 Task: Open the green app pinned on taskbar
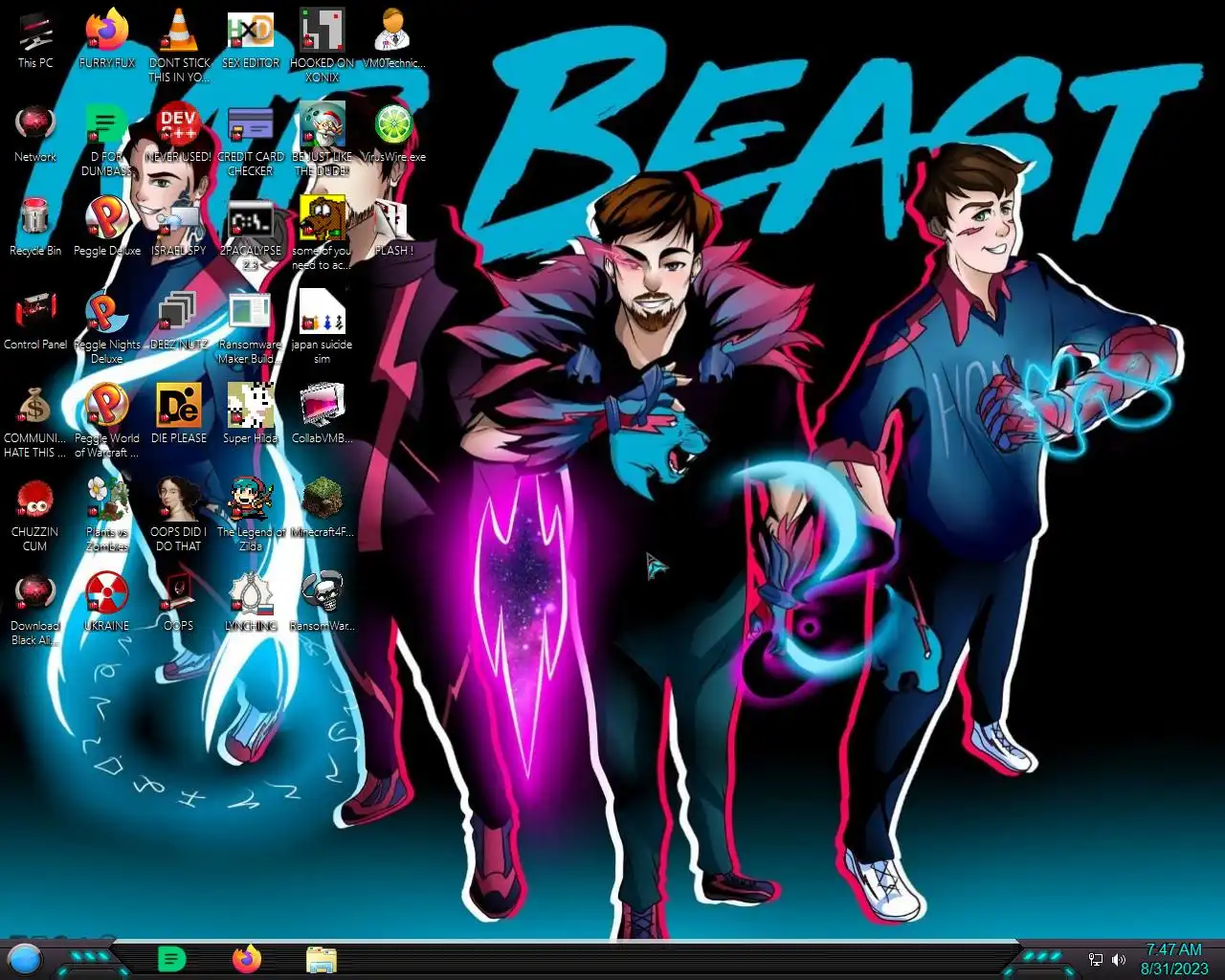tap(170, 958)
